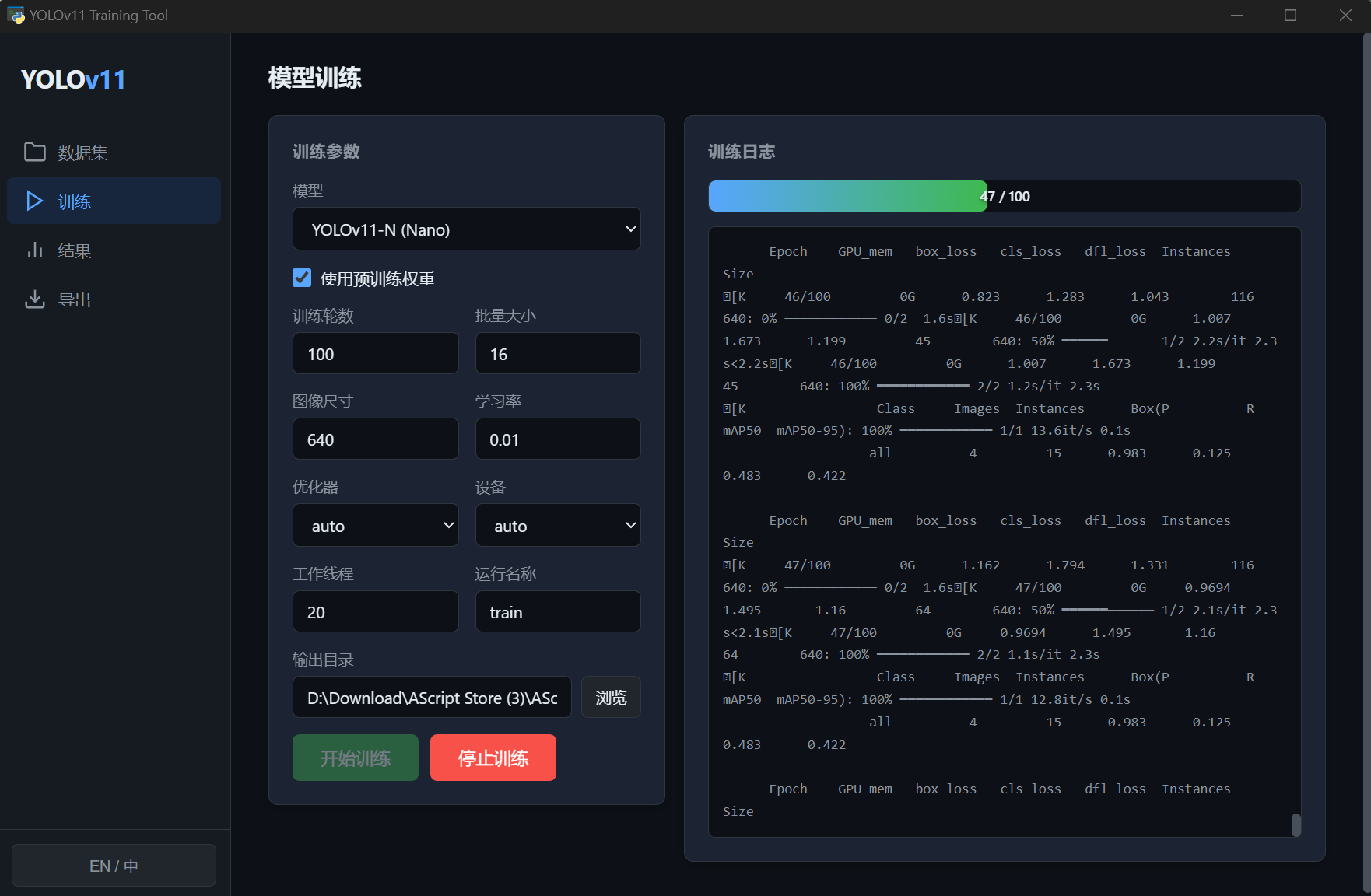Expand the 设备 auto dropdown
The width and height of the screenshot is (1371, 896).
557,526
